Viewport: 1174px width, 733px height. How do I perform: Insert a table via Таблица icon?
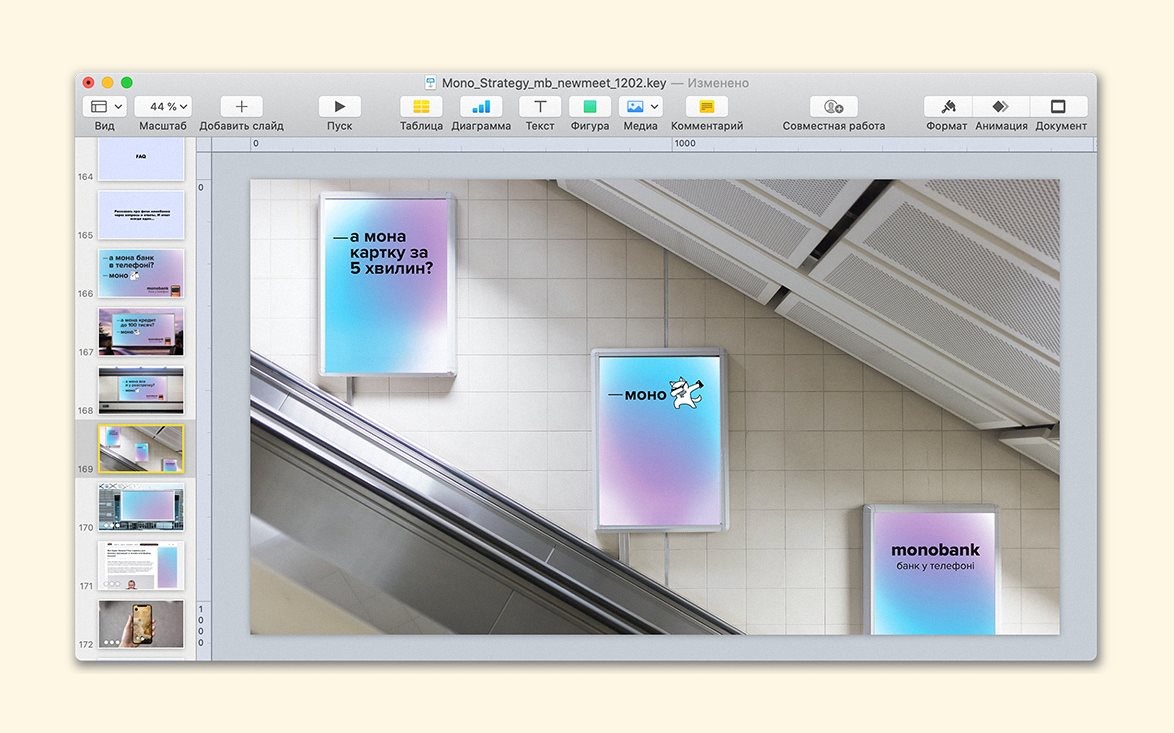421,106
